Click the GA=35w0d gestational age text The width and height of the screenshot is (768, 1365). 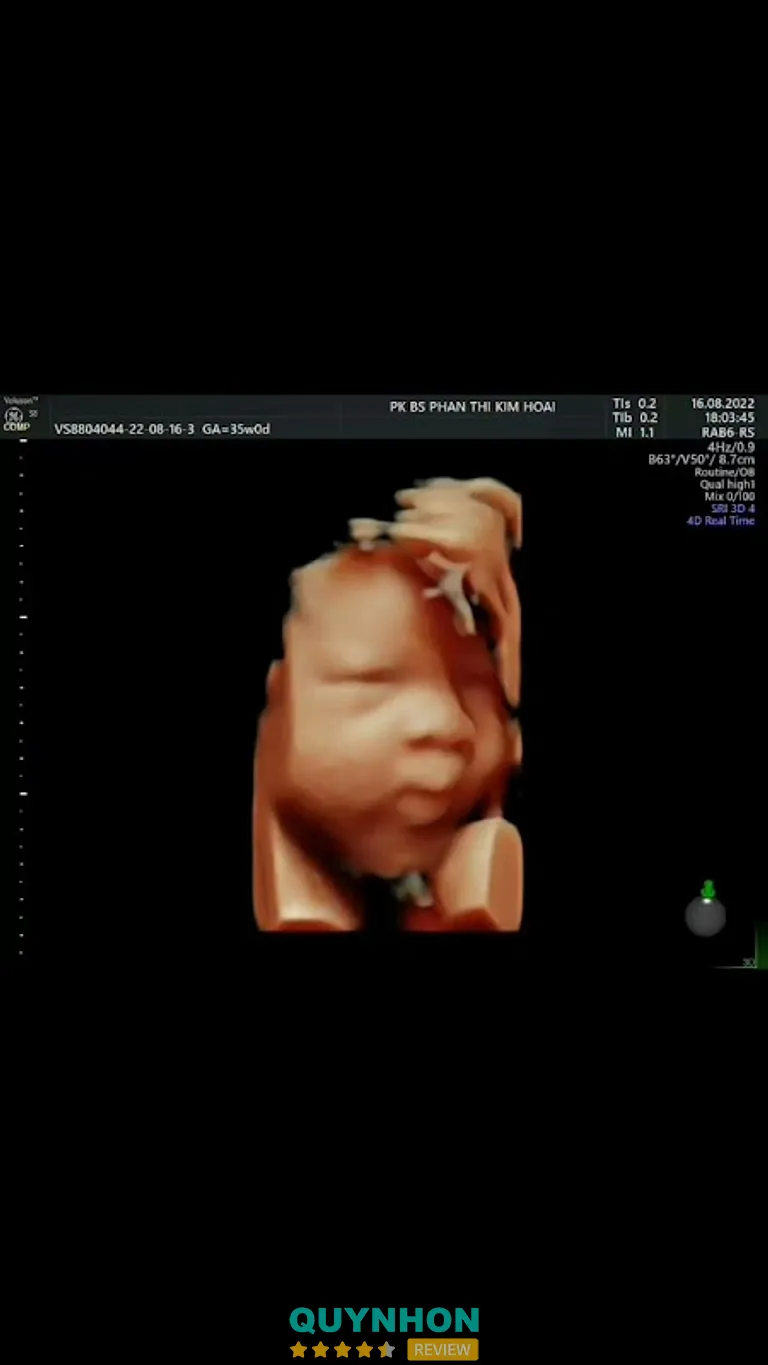tap(236, 429)
